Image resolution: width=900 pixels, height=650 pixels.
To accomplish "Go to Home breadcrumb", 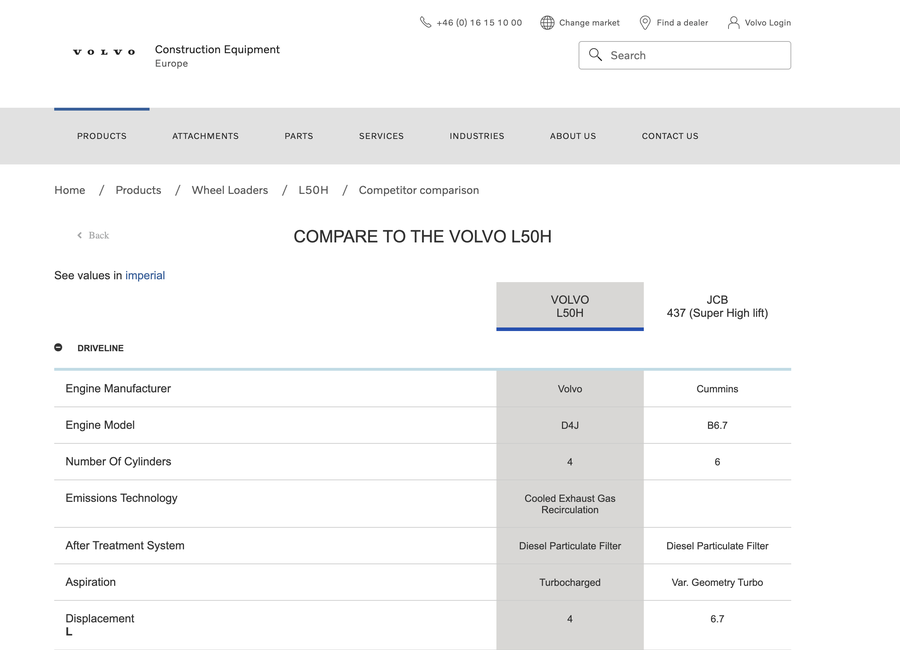I will tap(69, 190).
